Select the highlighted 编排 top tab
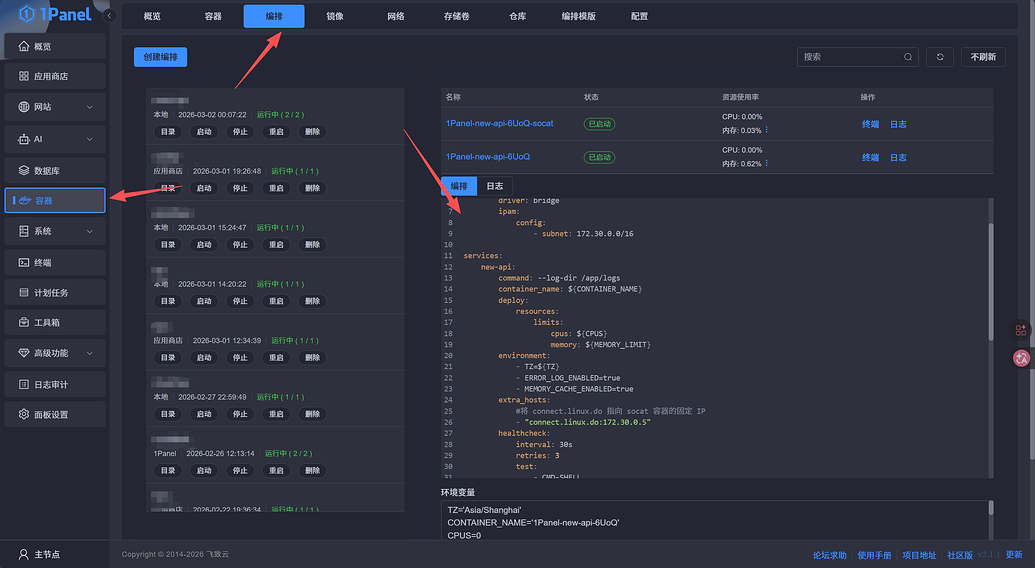 (274, 16)
